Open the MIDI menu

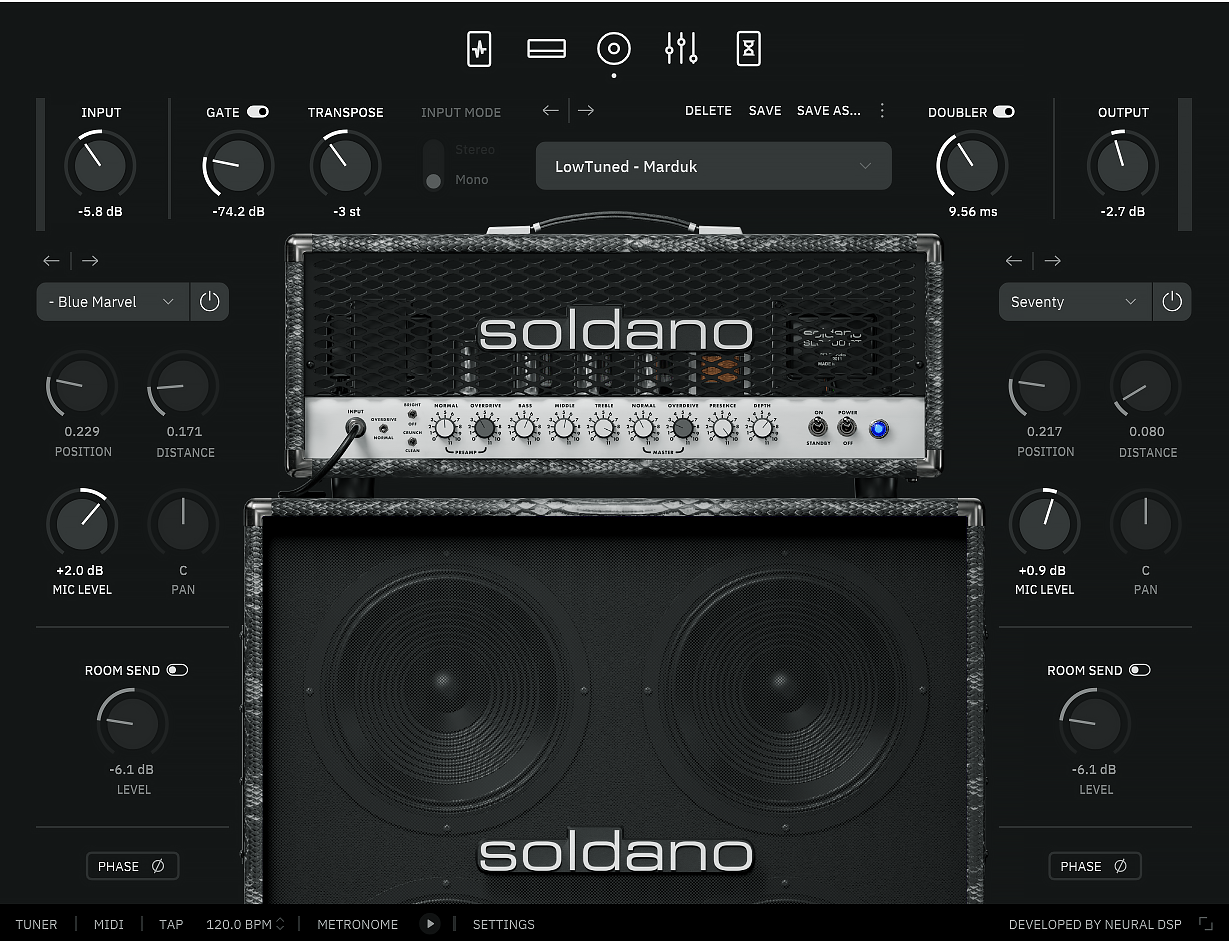click(x=109, y=924)
